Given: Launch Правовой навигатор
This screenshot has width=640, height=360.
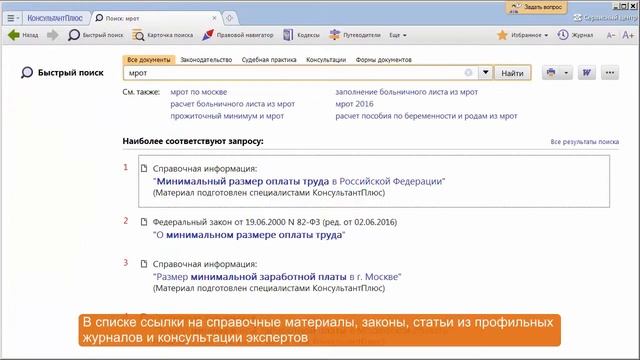Looking at the screenshot, I should [238, 35].
